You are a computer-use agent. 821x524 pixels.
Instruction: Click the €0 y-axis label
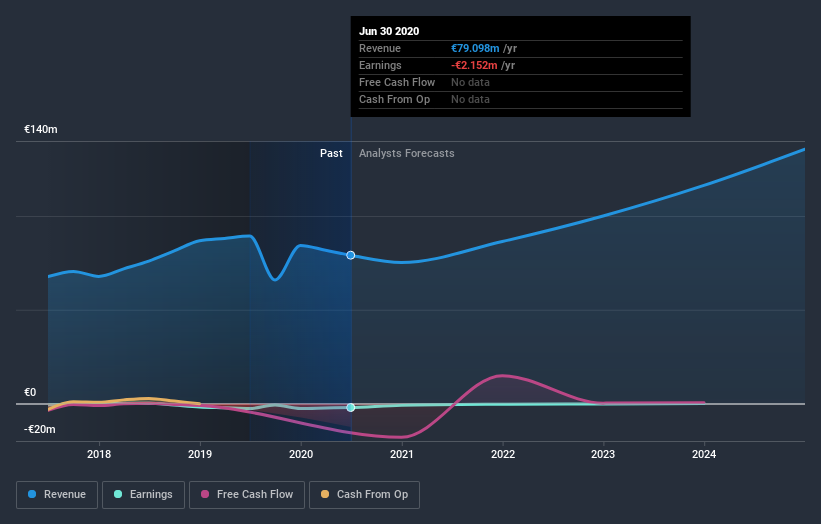click(30, 392)
